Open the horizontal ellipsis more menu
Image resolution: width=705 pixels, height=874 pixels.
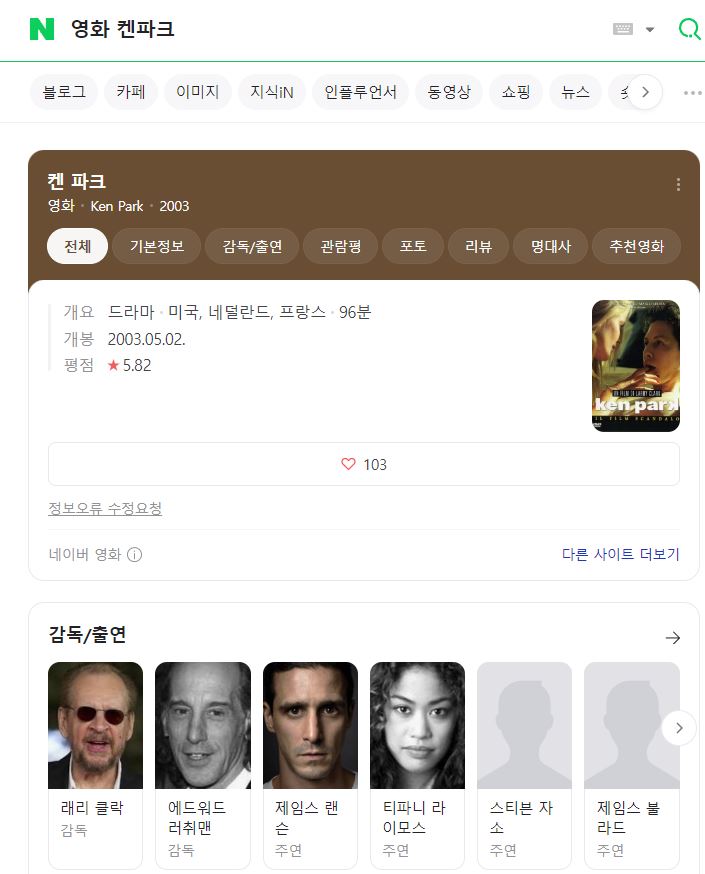click(692, 93)
